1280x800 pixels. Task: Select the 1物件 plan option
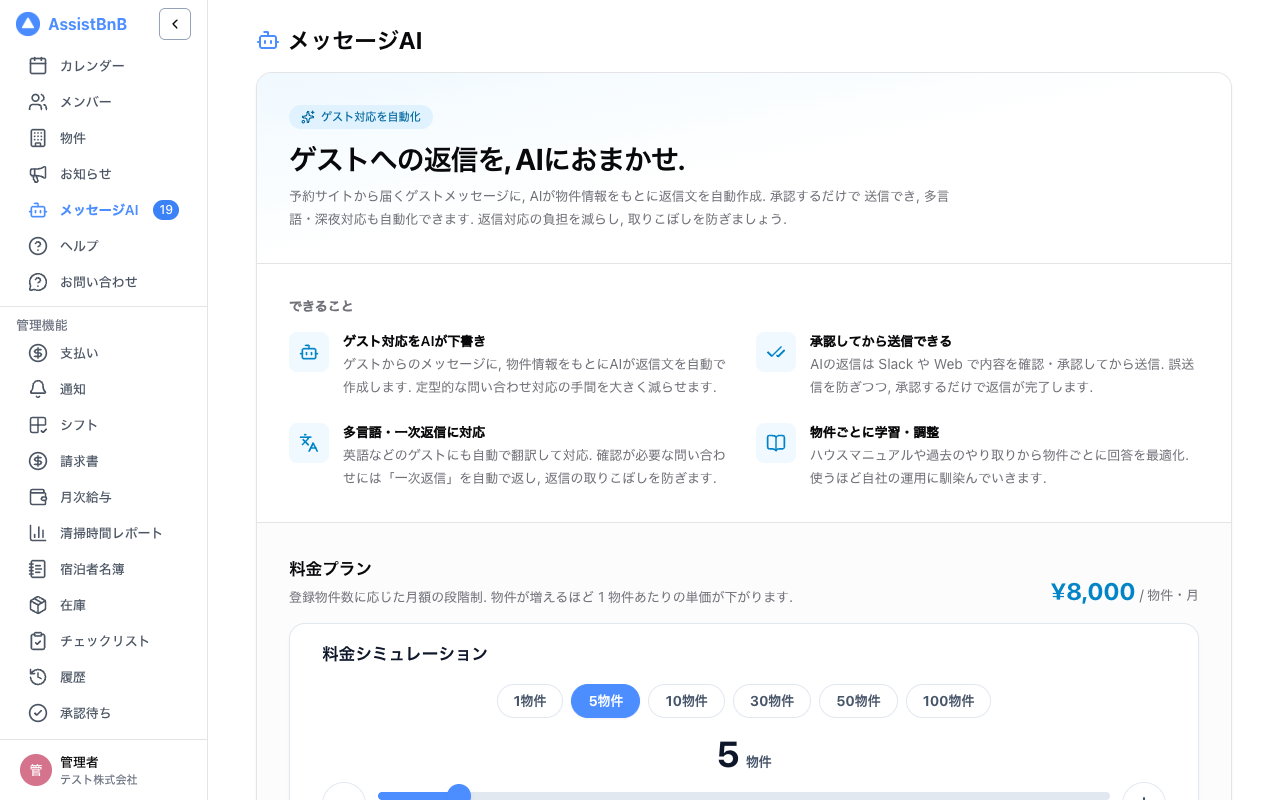tap(530, 701)
